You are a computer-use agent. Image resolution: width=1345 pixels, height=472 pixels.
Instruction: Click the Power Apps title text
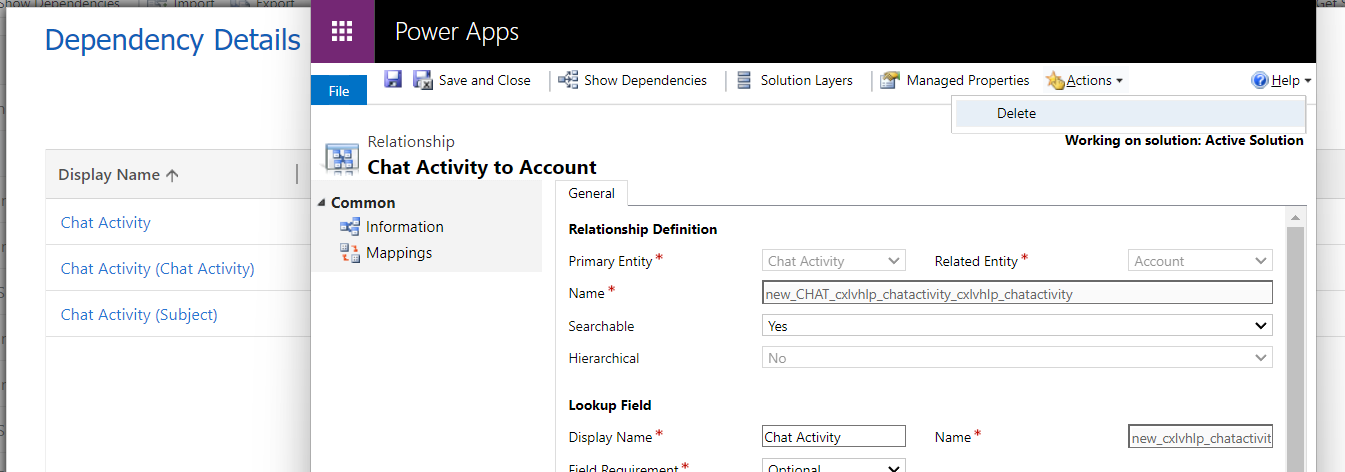tap(457, 32)
